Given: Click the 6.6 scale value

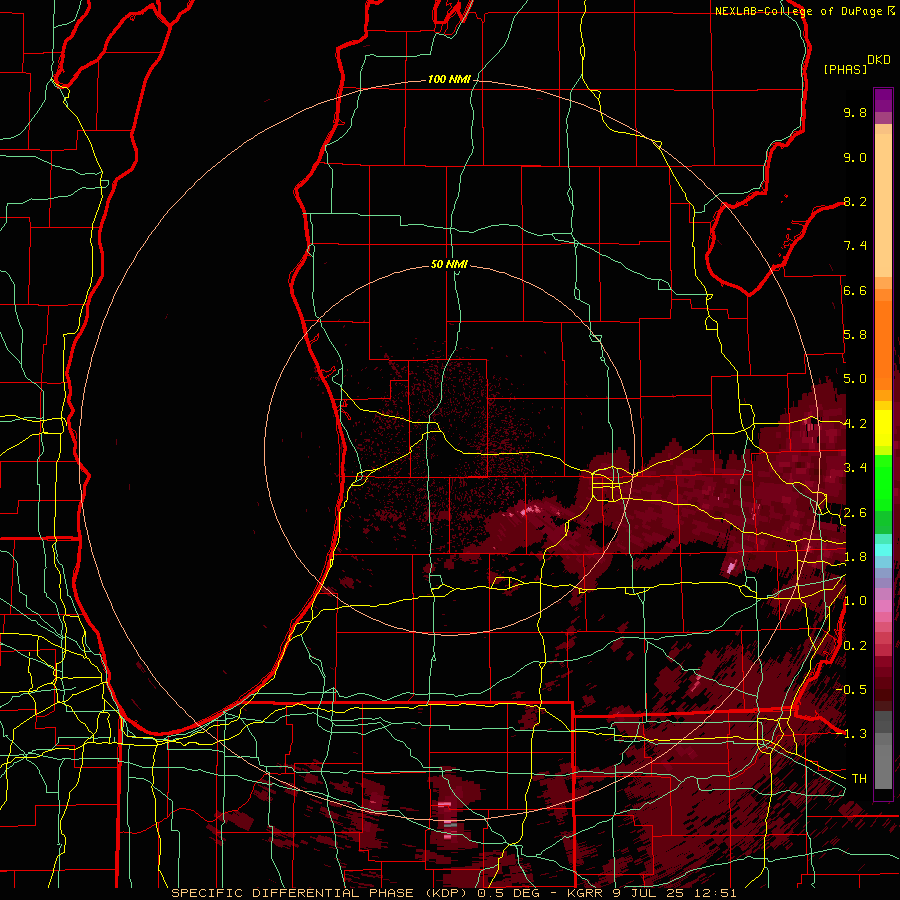Looking at the screenshot, I should click(855, 290).
